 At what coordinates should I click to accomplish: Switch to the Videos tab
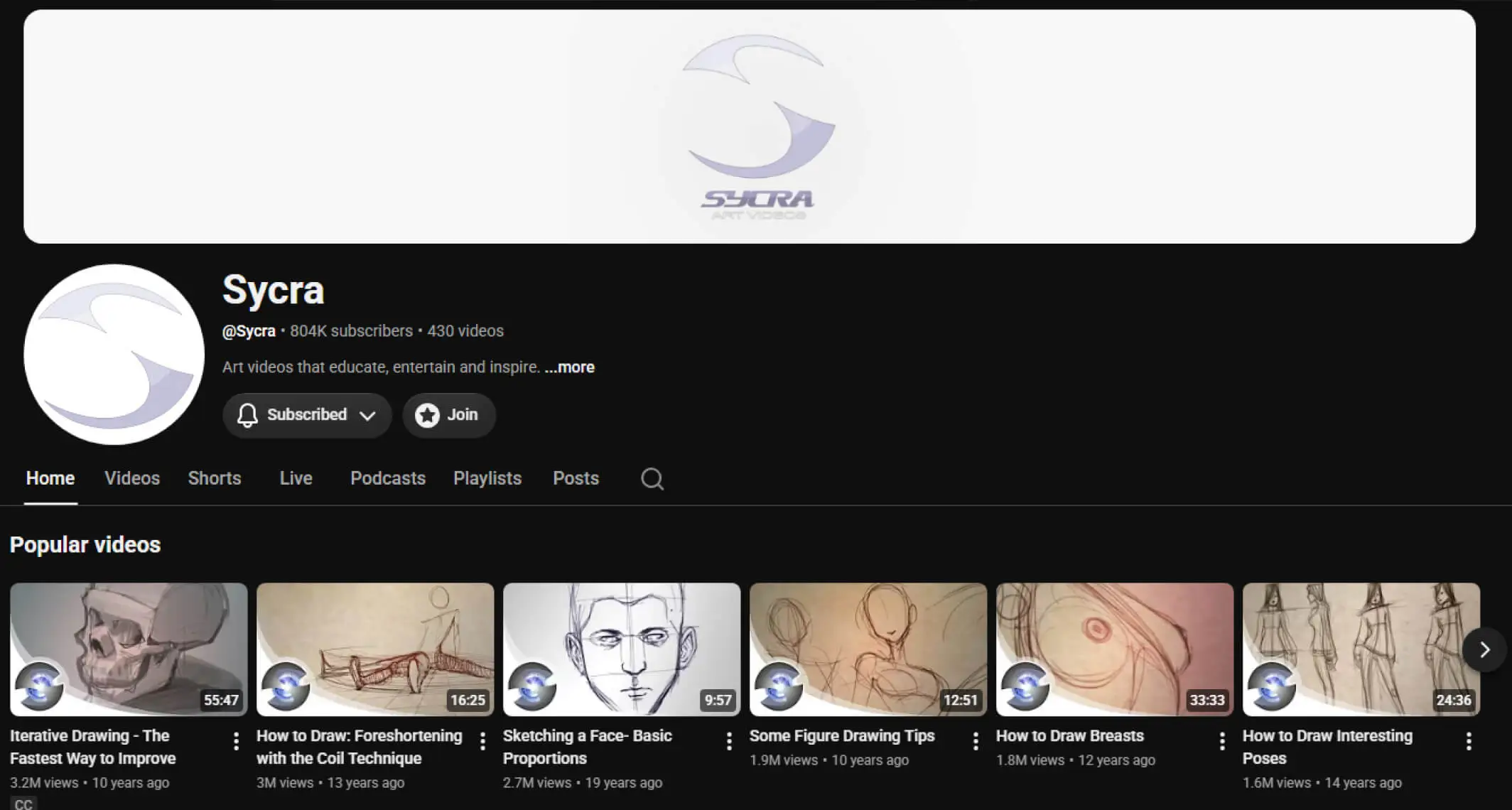[132, 478]
